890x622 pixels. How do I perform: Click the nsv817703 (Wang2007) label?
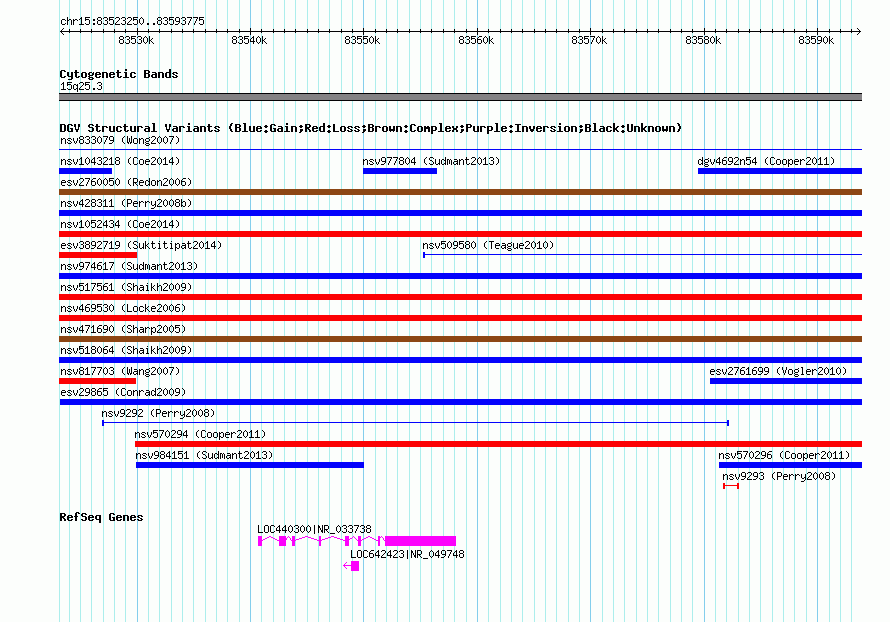click(120, 371)
